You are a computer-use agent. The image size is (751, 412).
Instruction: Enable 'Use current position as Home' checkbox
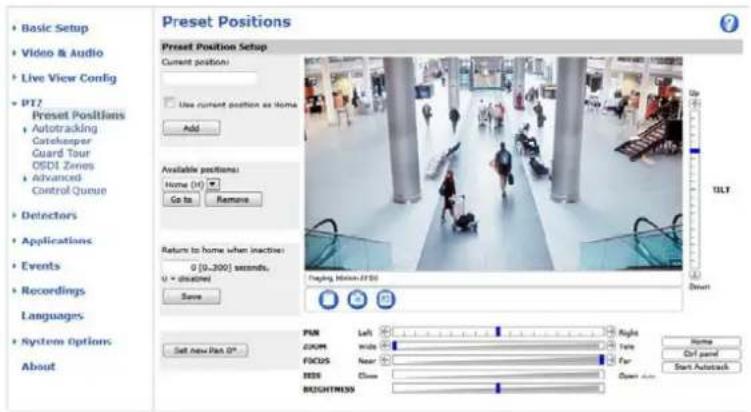(x=169, y=103)
